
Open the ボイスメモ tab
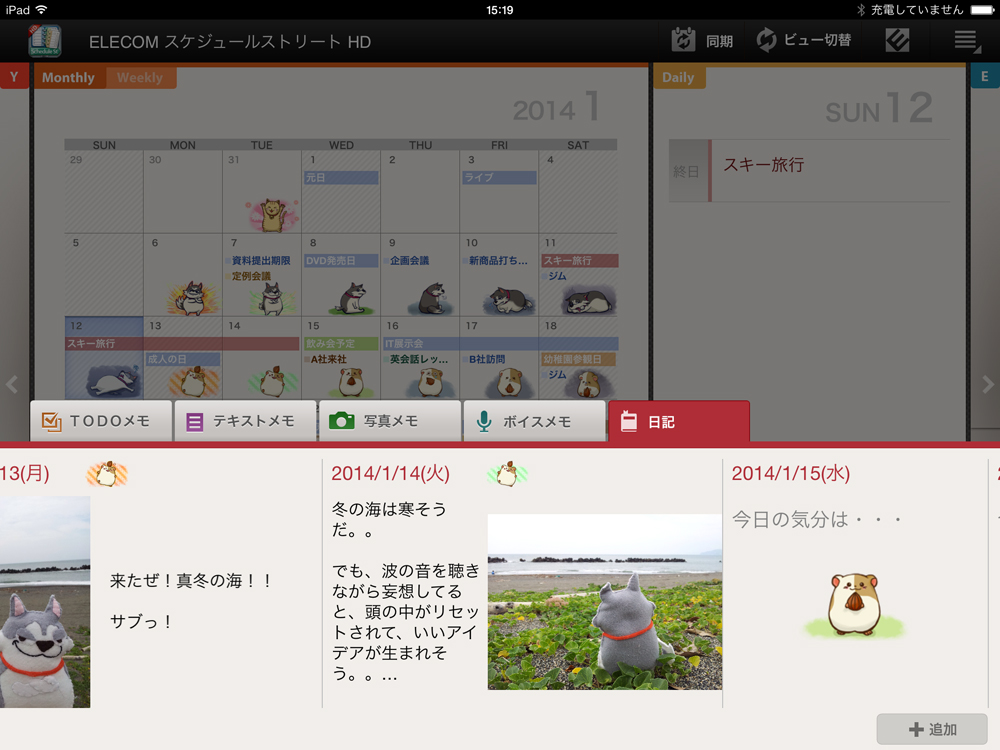(534, 421)
